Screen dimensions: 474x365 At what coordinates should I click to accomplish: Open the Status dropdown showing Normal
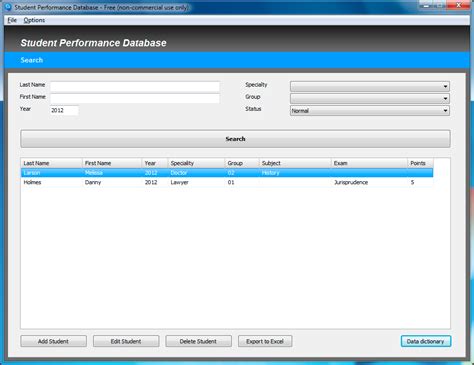pyautogui.click(x=370, y=111)
